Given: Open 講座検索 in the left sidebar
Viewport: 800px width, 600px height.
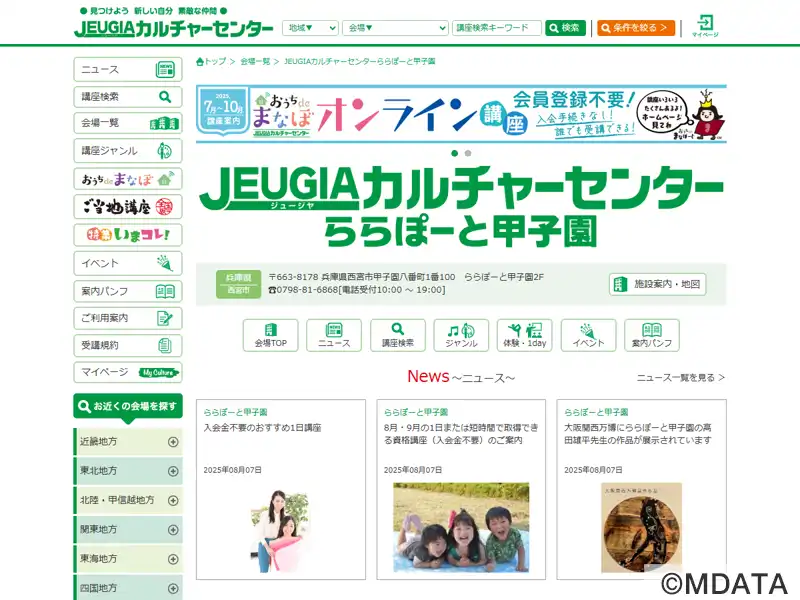Looking at the screenshot, I should tap(128, 96).
